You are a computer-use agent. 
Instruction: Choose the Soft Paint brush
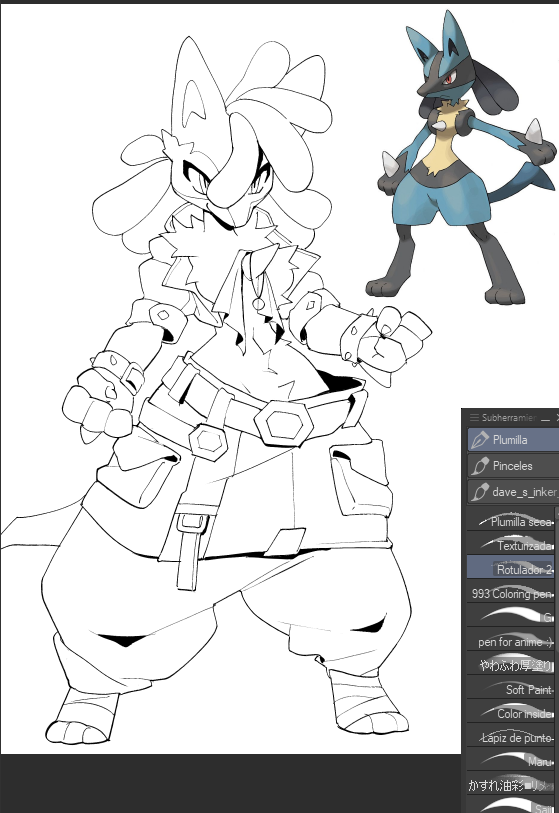(511, 688)
